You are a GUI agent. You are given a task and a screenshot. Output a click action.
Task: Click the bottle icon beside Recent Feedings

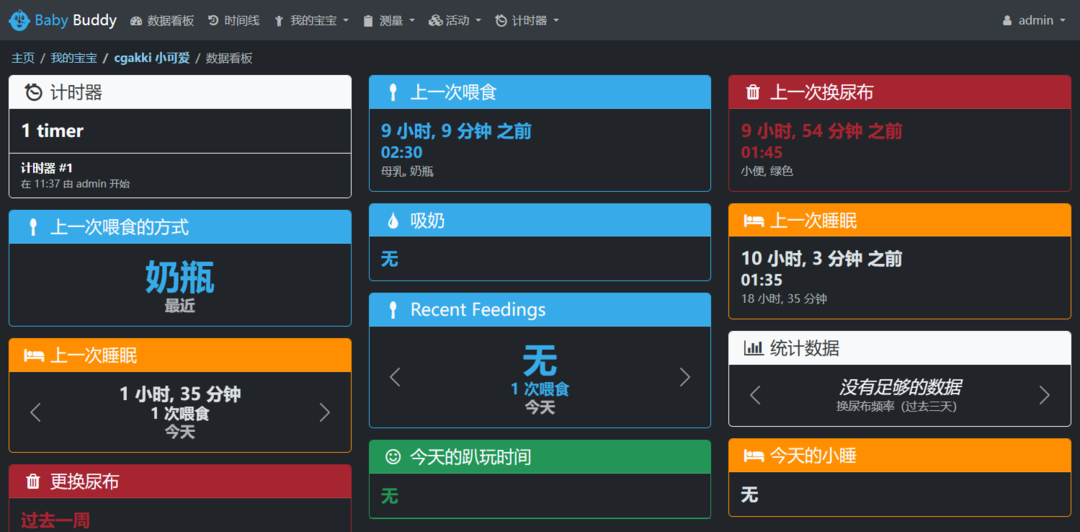(393, 310)
